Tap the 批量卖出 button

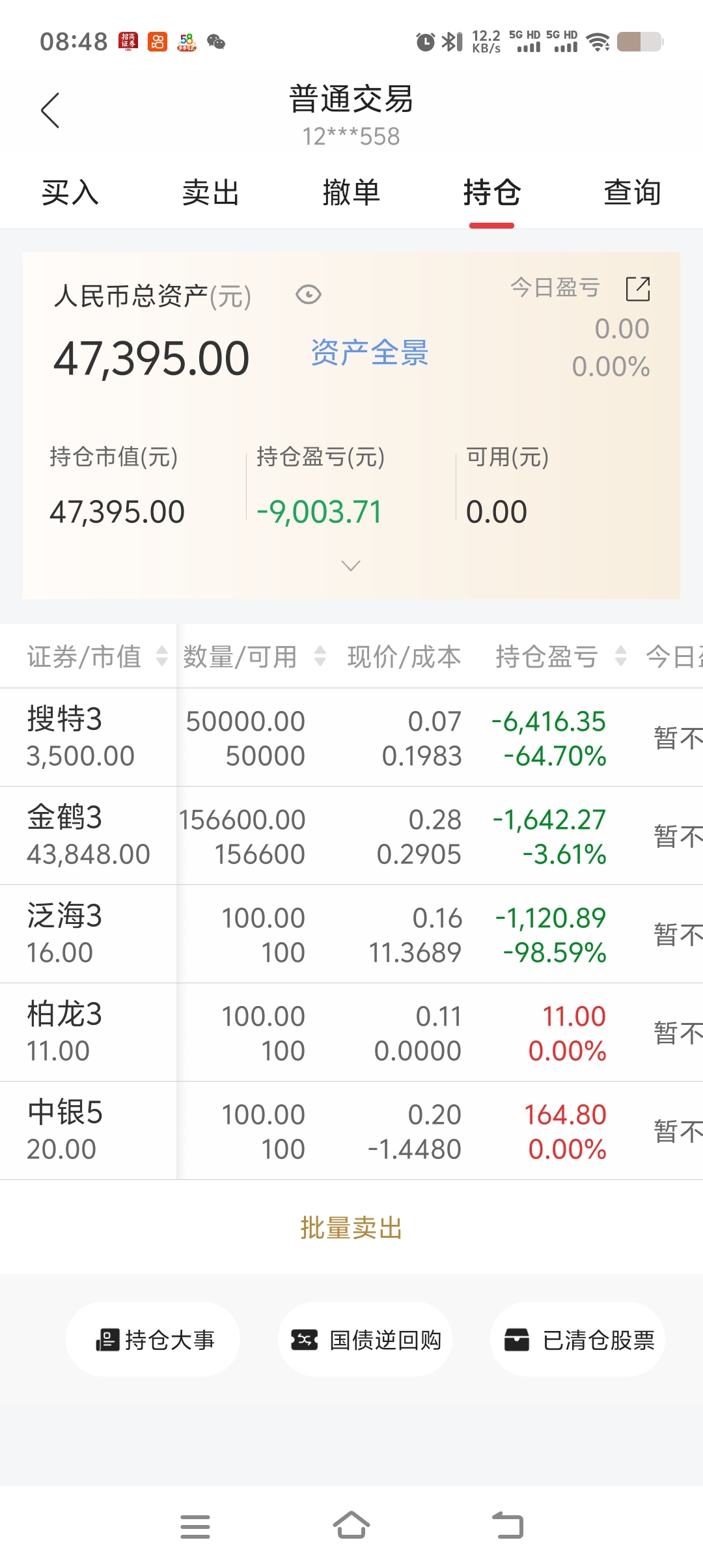click(351, 1228)
